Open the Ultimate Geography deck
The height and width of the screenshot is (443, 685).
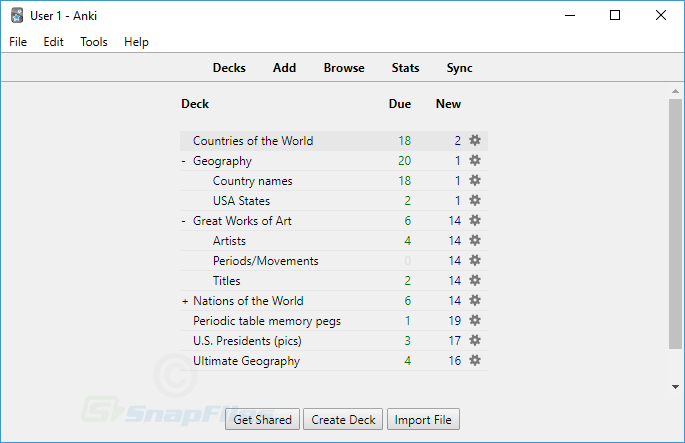pos(246,361)
